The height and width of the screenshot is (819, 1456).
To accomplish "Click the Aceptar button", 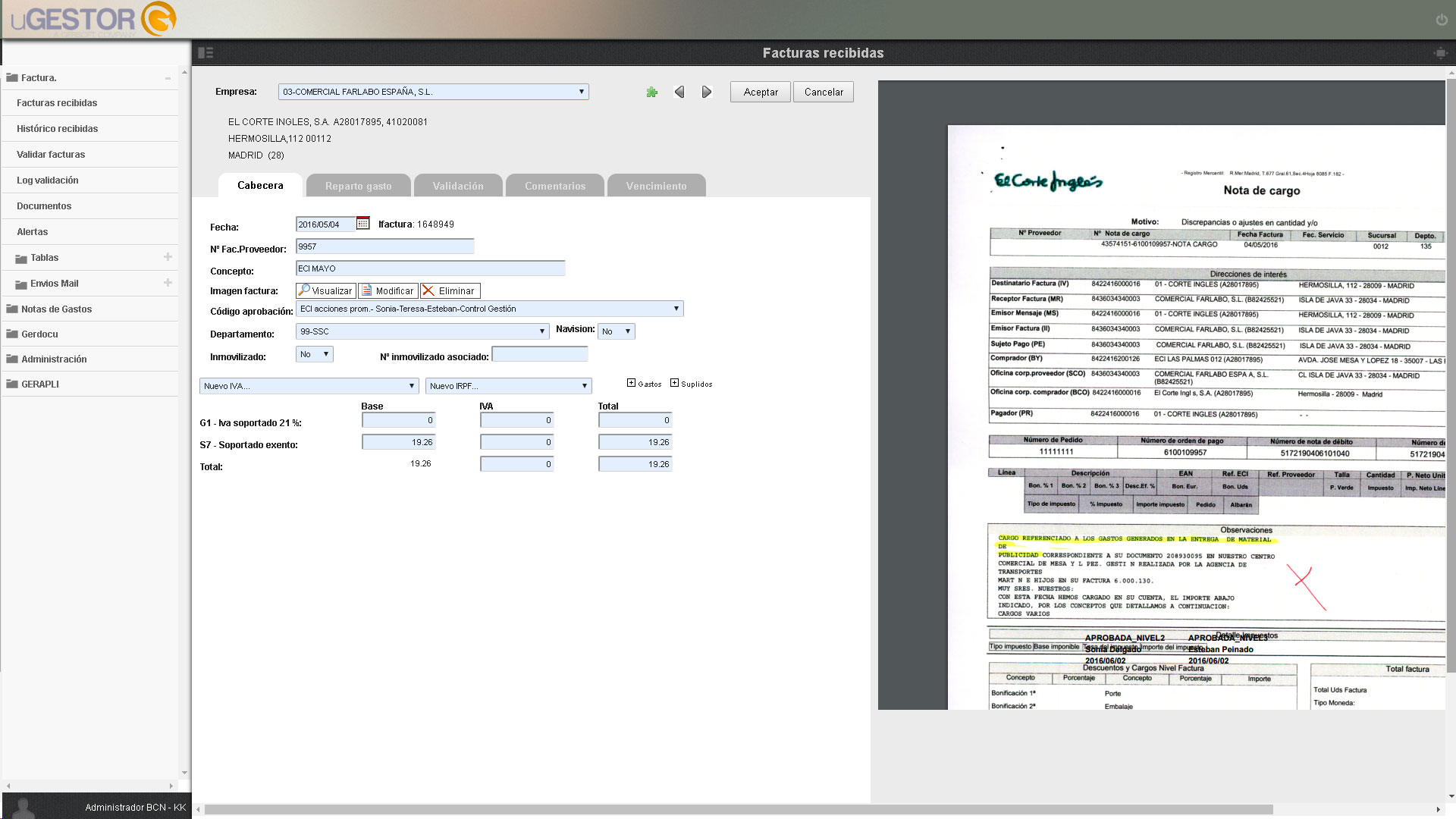I will coord(761,92).
